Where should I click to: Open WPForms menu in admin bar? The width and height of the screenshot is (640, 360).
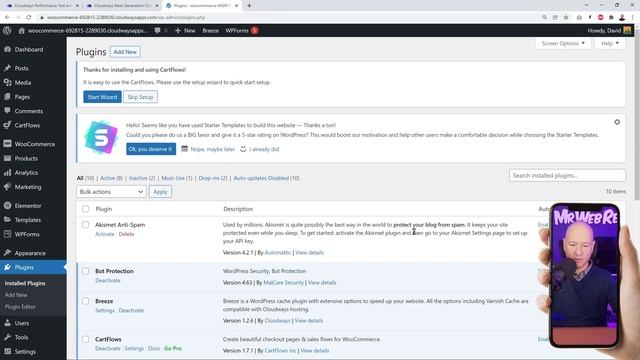coord(242,31)
